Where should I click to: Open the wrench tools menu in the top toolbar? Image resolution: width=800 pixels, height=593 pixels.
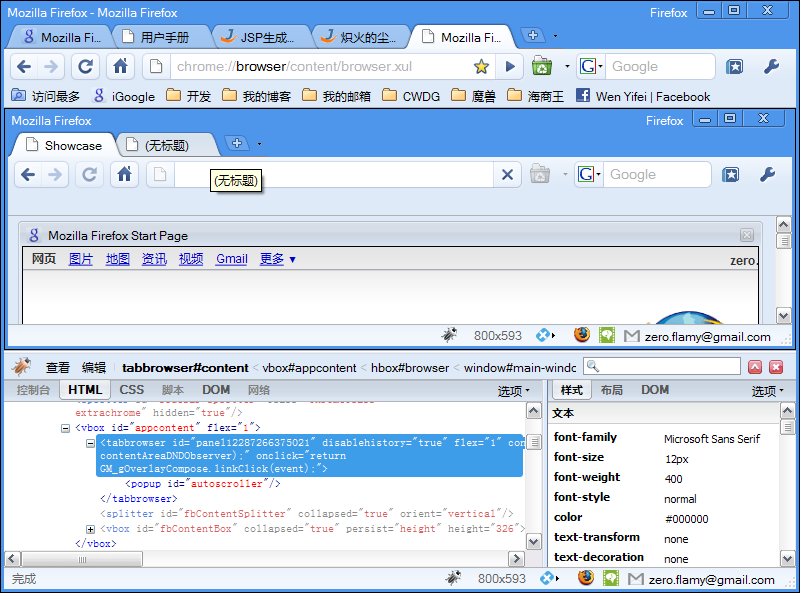pos(771,67)
